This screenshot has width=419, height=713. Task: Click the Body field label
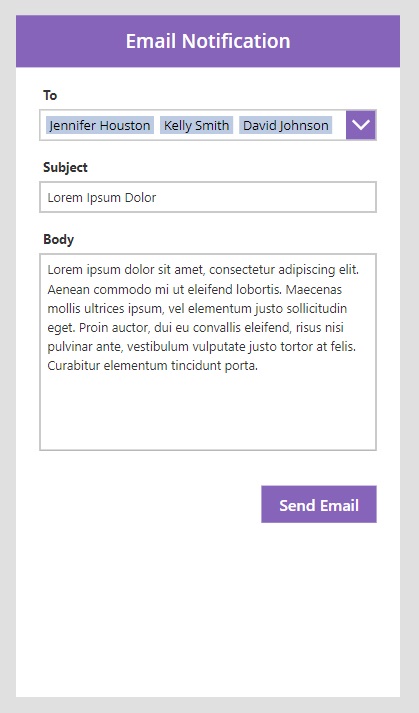click(59, 239)
